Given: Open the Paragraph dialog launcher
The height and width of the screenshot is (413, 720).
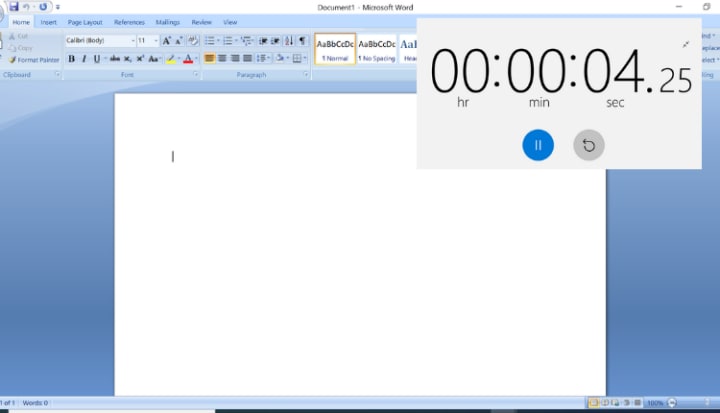Looking at the screenshot, I should [x=306, y=74].
